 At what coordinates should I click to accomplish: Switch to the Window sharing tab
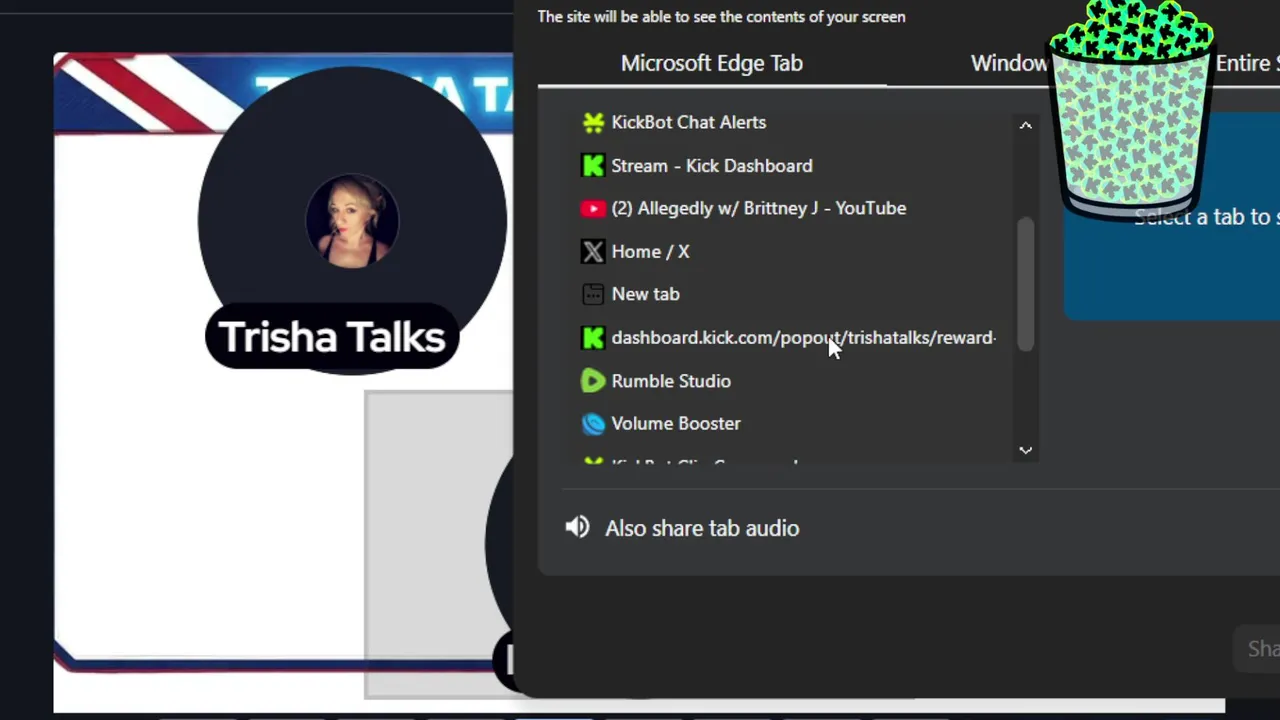pos(1009,63)
